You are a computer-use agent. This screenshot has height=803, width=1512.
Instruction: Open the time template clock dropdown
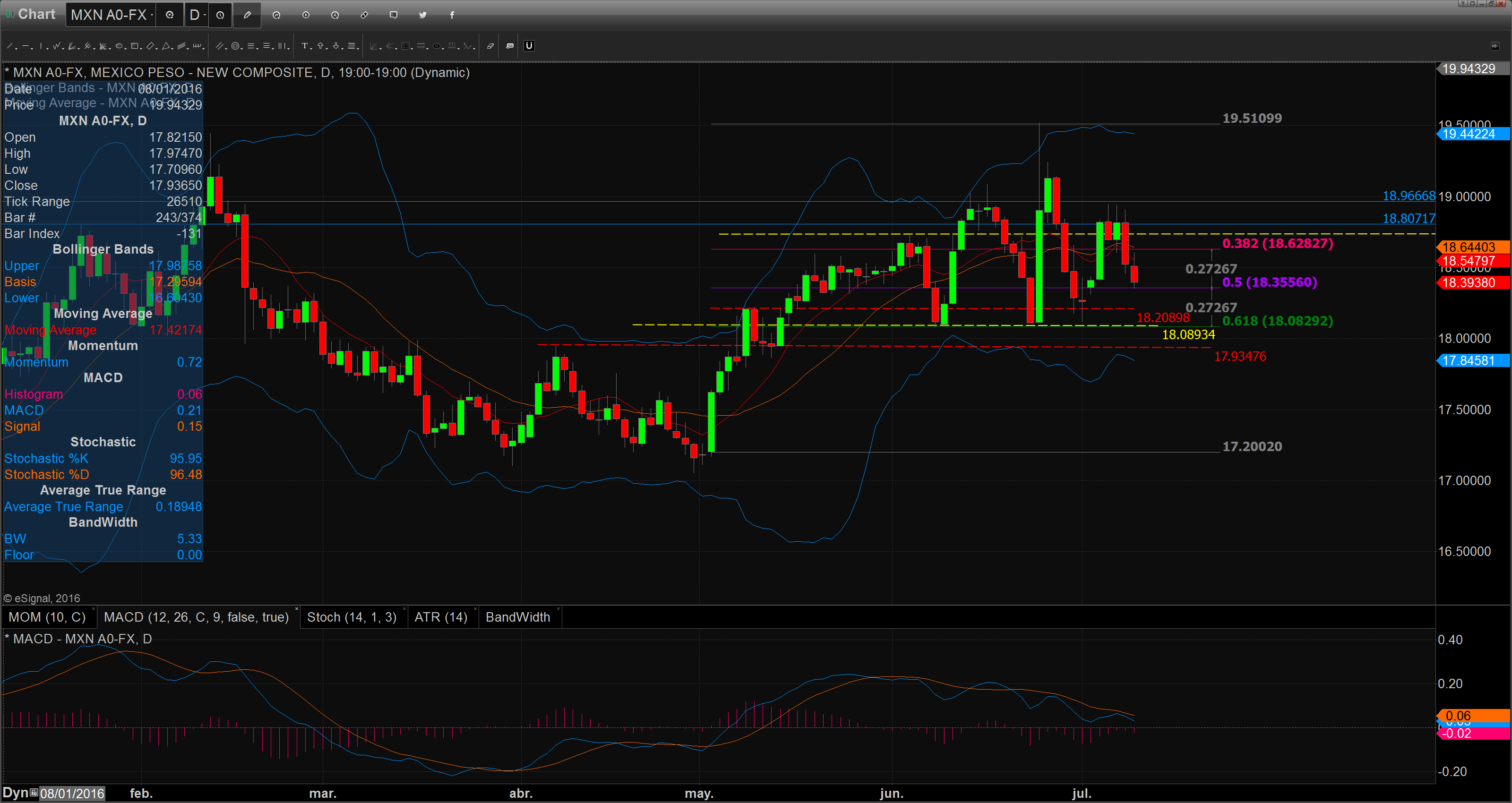click(220, 15)
